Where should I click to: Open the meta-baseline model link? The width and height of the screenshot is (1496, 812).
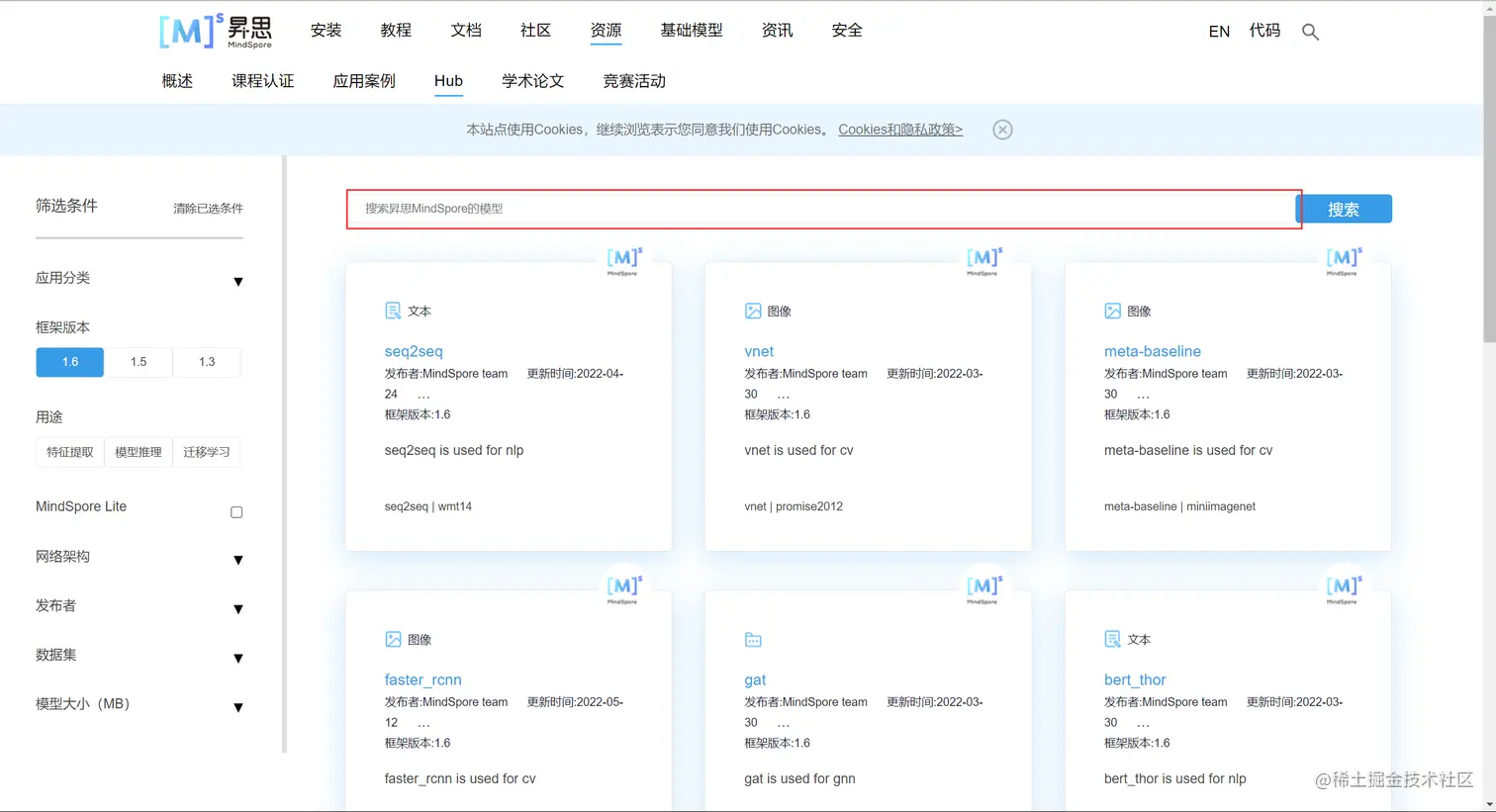[1153, 351]
